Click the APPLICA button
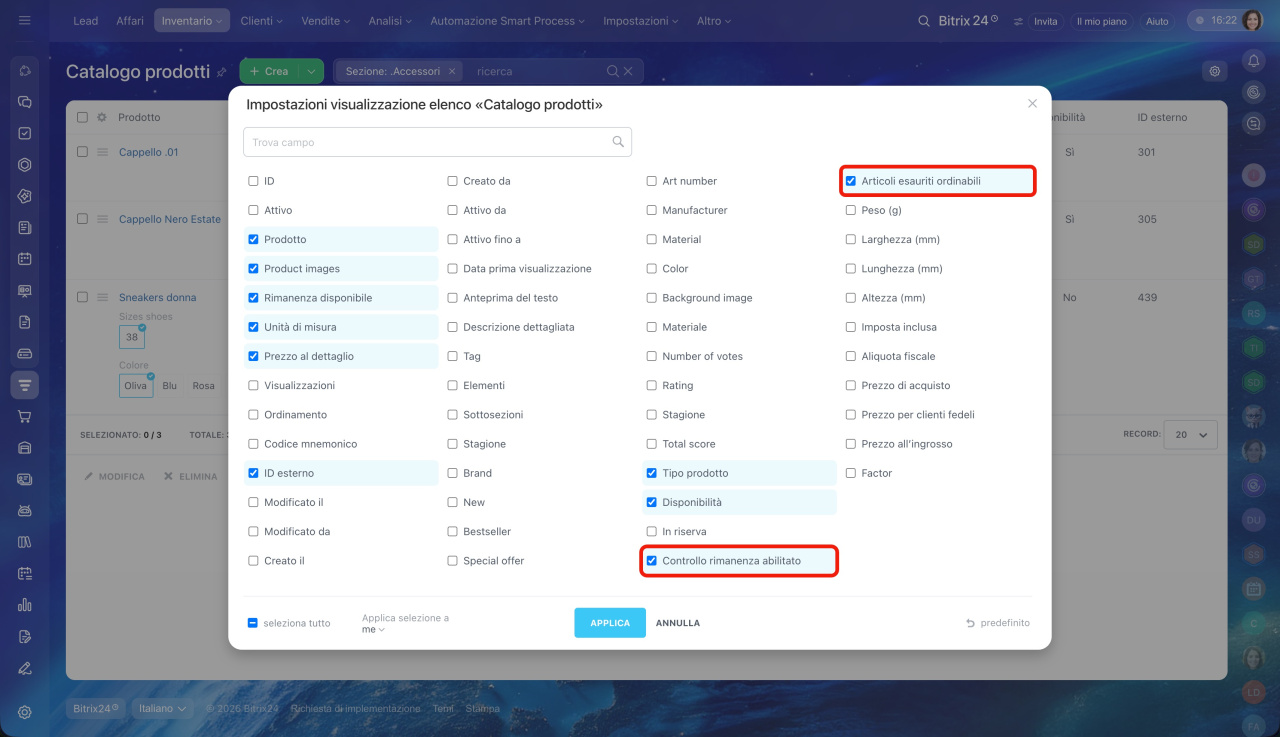This screenshot has width=1280, height=737. [610, 623]
